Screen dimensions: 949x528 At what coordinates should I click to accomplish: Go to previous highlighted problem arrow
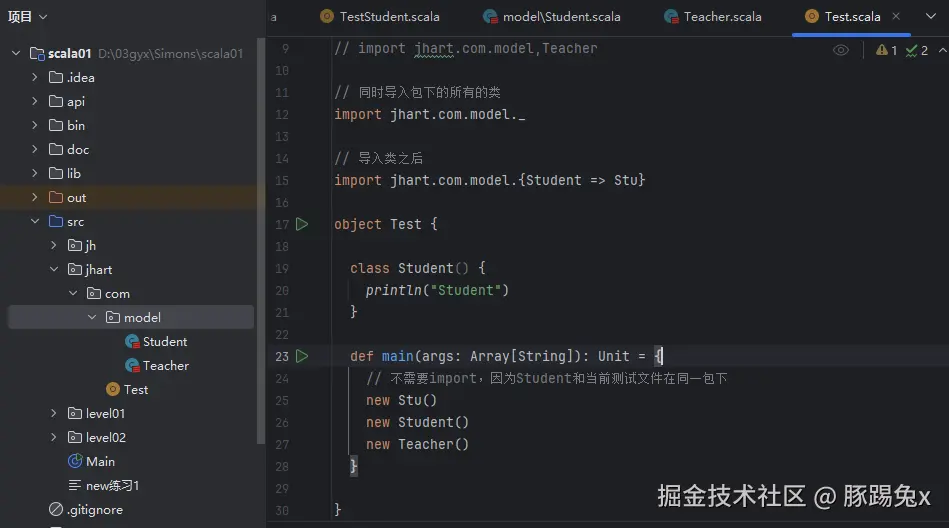point(942,50)
